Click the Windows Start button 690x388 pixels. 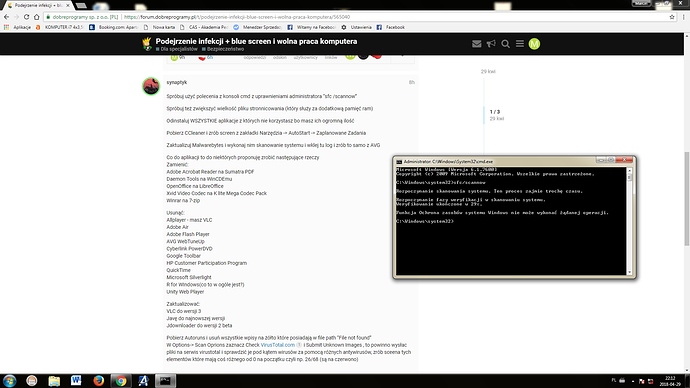[x=9, y=381]
